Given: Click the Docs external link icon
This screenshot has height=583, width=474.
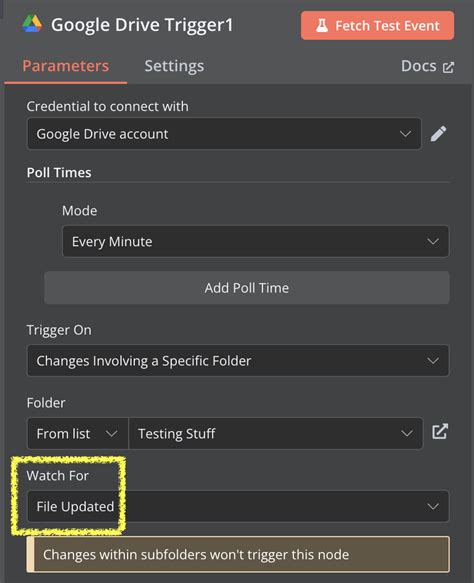Looking at the screenshot, I should click(448, 67).
